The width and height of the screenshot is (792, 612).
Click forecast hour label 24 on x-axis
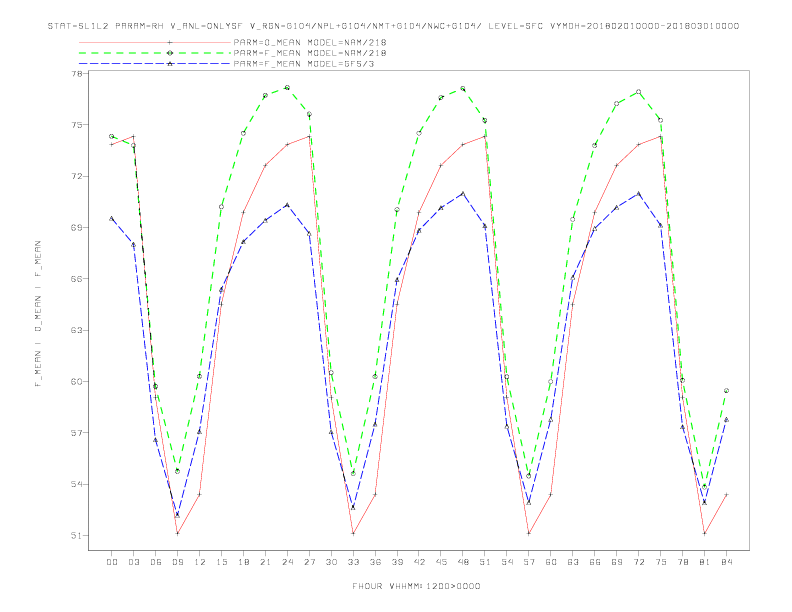coord(287,562)
